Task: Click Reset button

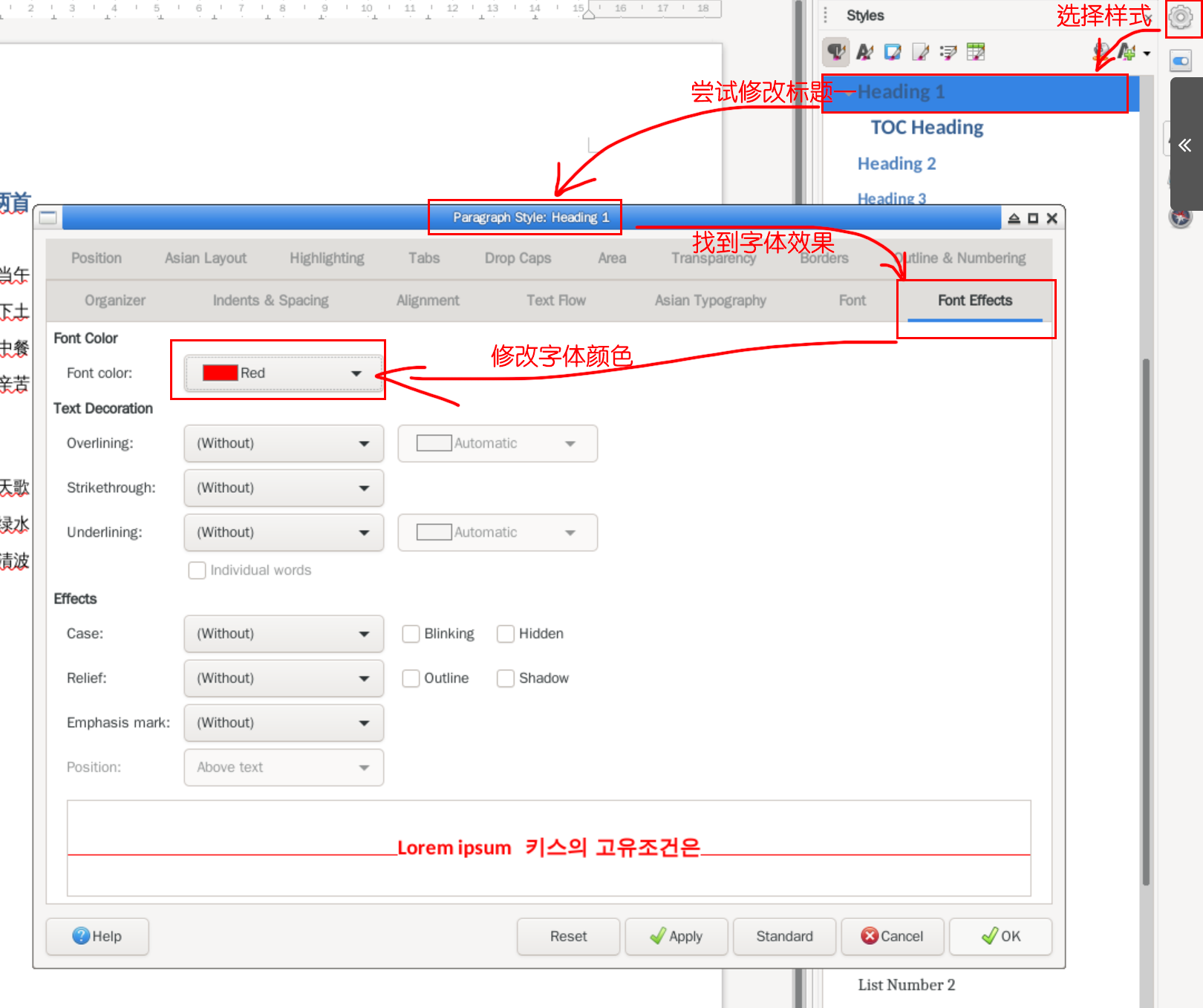Action: [568, 937]
